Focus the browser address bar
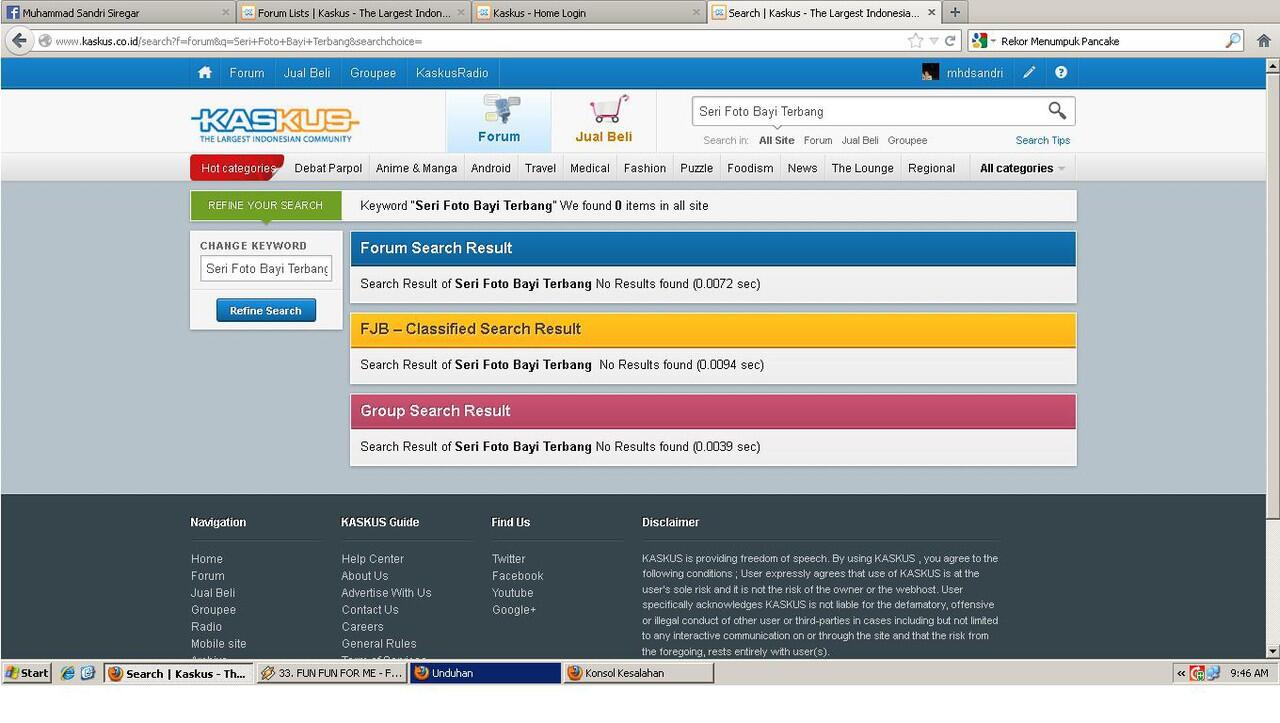Viewport: 1280px width, 723px height. tap(480, 41)
